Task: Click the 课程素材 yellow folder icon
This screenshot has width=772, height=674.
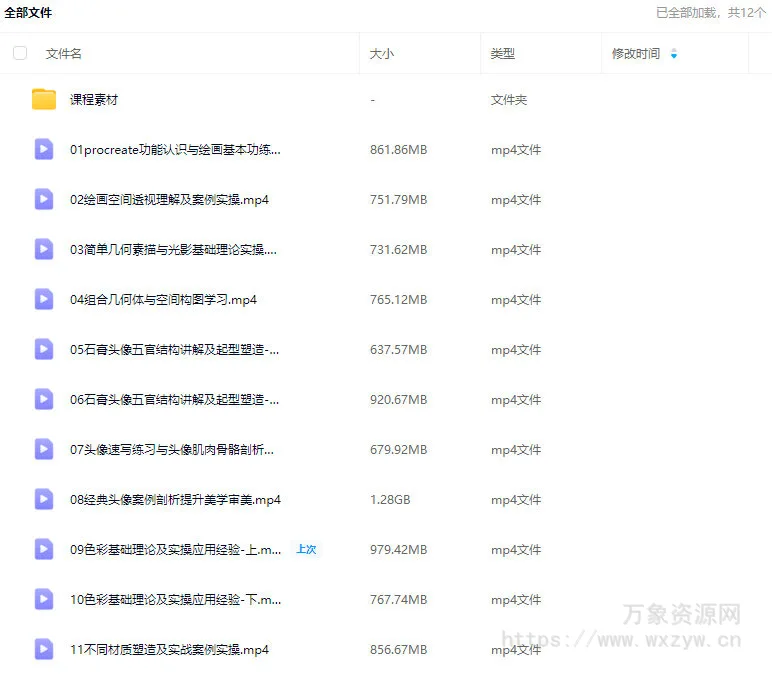Action: [x=44, y=100]
